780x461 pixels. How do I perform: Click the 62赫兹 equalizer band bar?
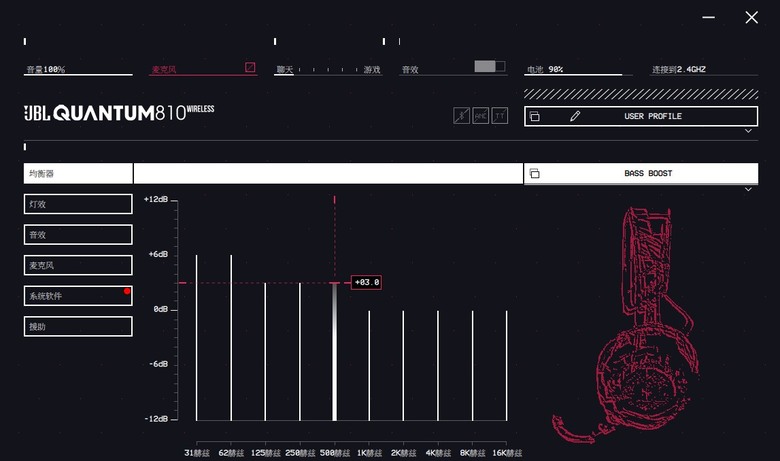click(231, 338)
